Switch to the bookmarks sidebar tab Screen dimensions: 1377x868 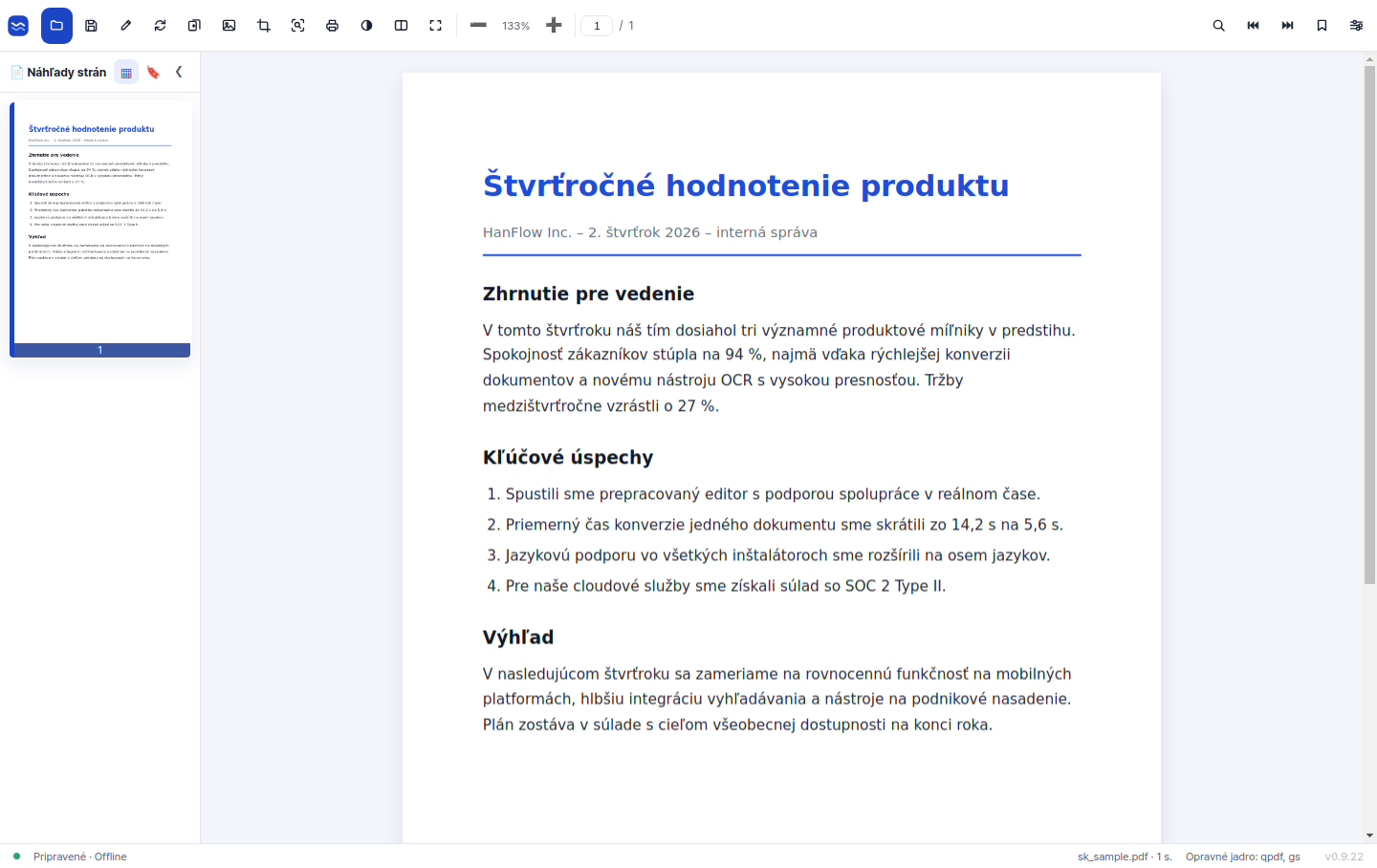(x=153, y=73)
